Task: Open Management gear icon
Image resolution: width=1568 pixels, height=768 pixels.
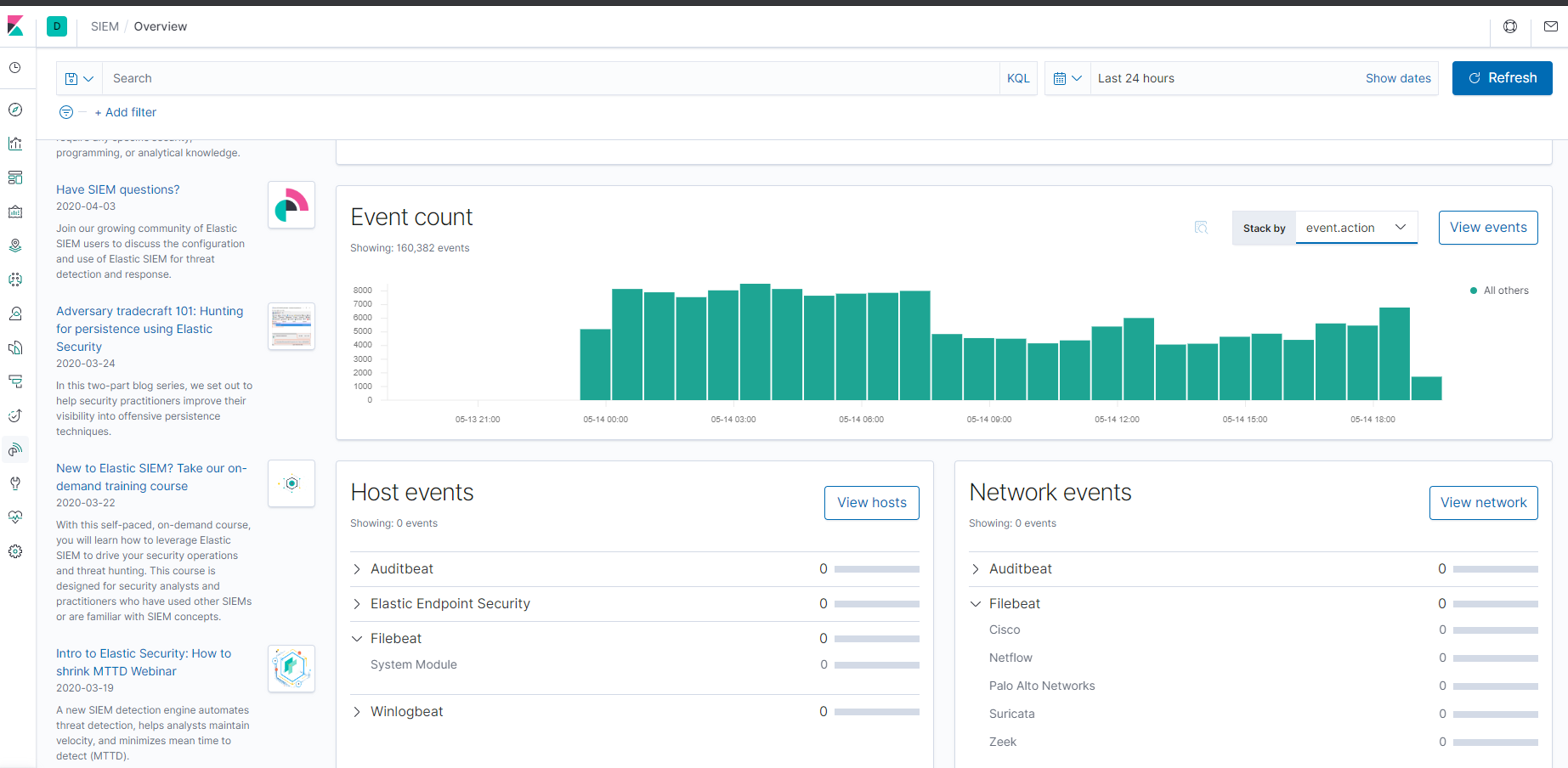Action: 15,551
